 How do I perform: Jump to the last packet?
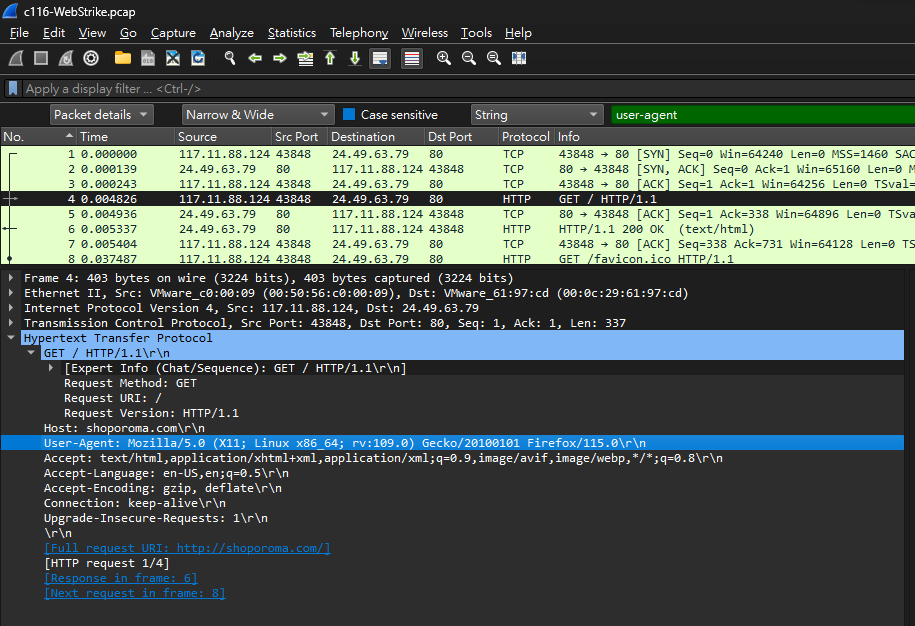355,58
